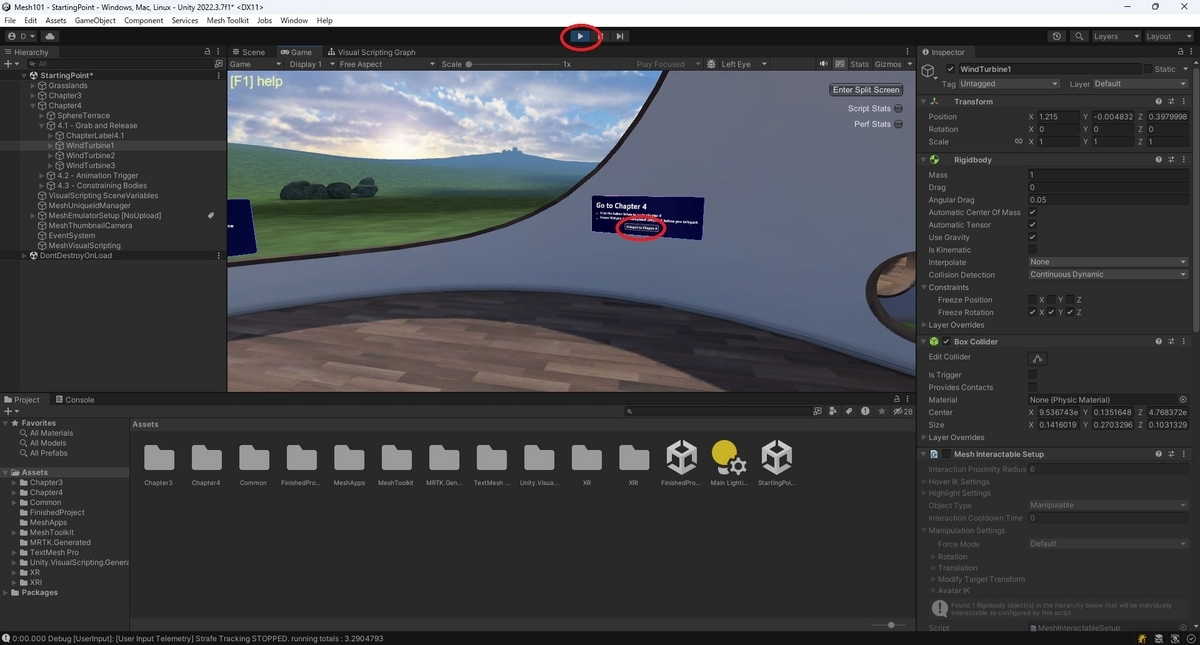Viewport: 1200px width, 645px height.
Task: Click the Step frame button
Action: 620,36
